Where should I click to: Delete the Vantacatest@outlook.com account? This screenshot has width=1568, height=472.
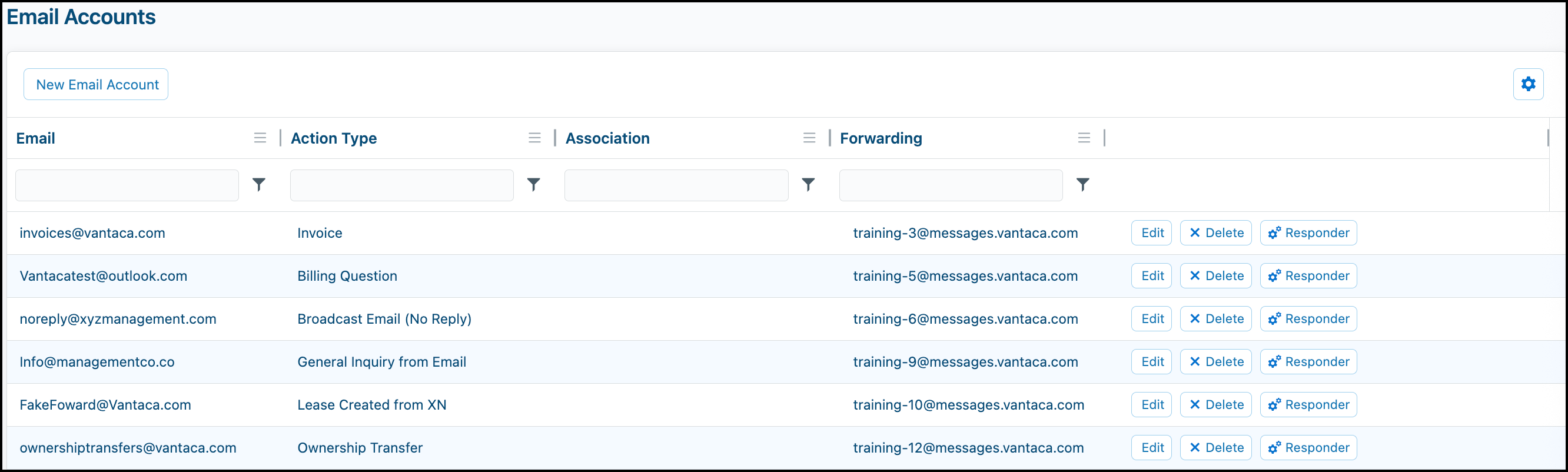pyautogui.click(x=1215, y=276)
